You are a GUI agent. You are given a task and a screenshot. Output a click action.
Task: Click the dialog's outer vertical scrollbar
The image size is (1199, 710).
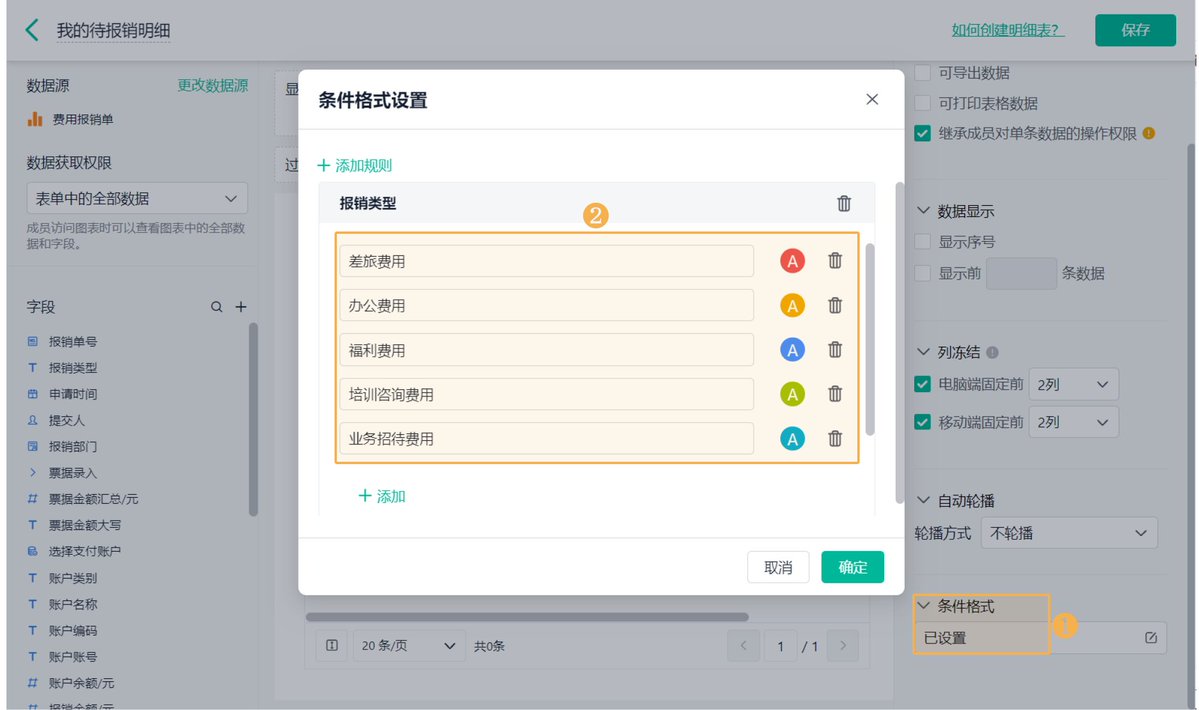899,342
